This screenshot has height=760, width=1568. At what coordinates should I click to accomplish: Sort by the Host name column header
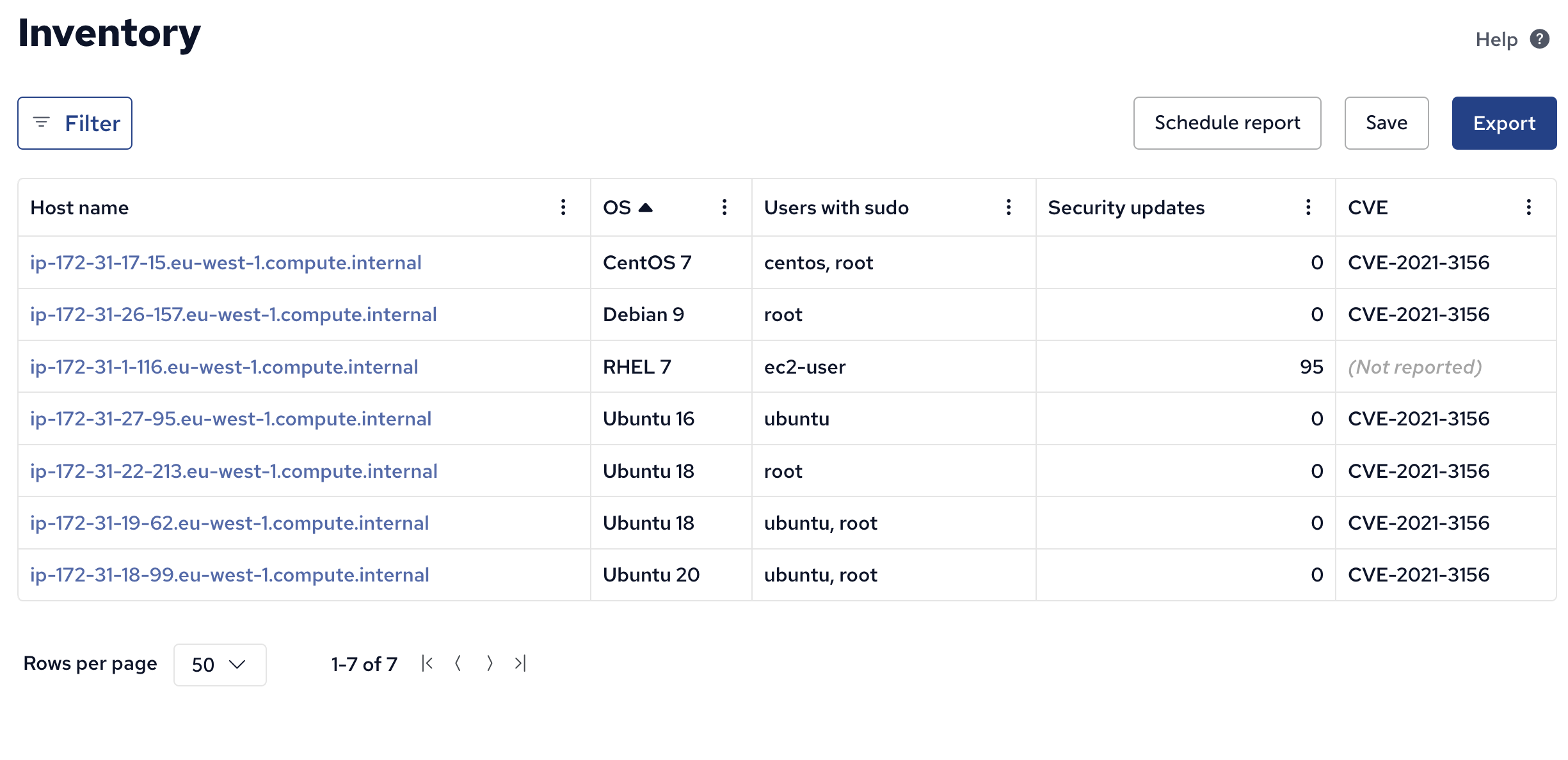point(79,207)
